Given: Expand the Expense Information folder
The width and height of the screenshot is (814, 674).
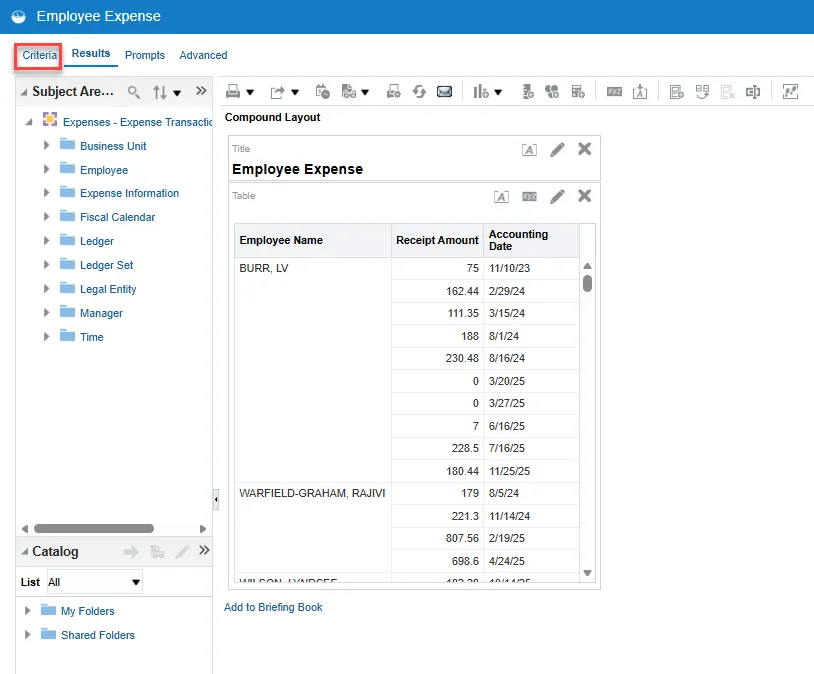Looking at the screenshot, I should 46,193.
